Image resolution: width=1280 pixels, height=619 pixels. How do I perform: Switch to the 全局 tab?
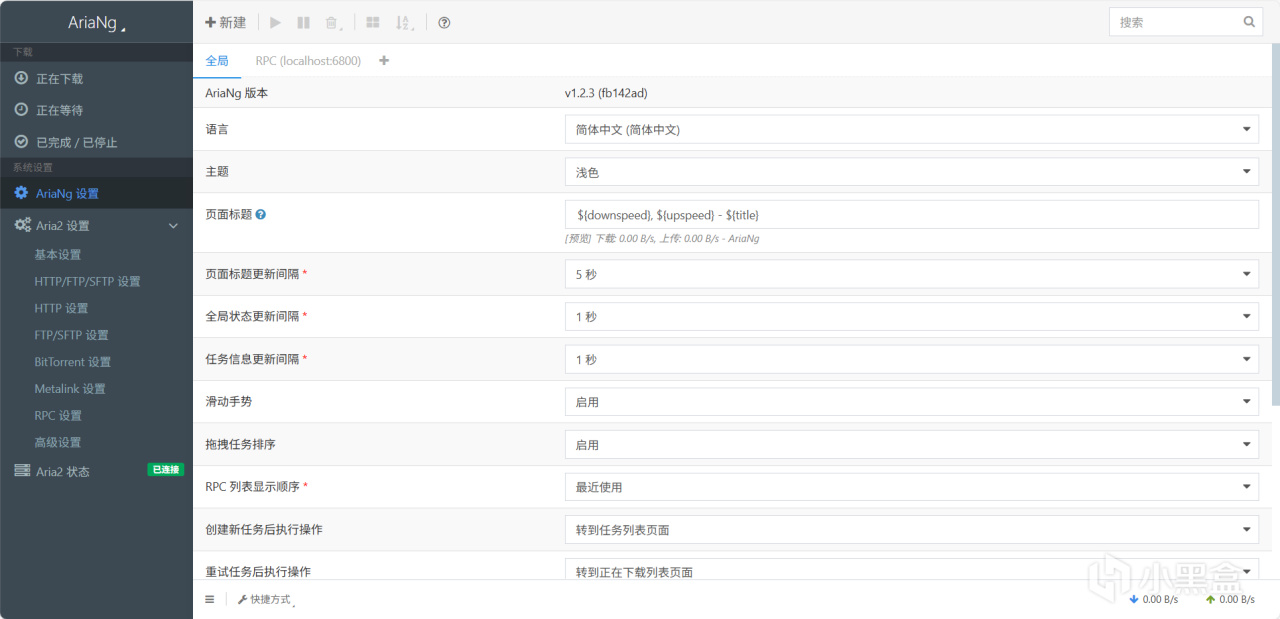coord(217,61)
